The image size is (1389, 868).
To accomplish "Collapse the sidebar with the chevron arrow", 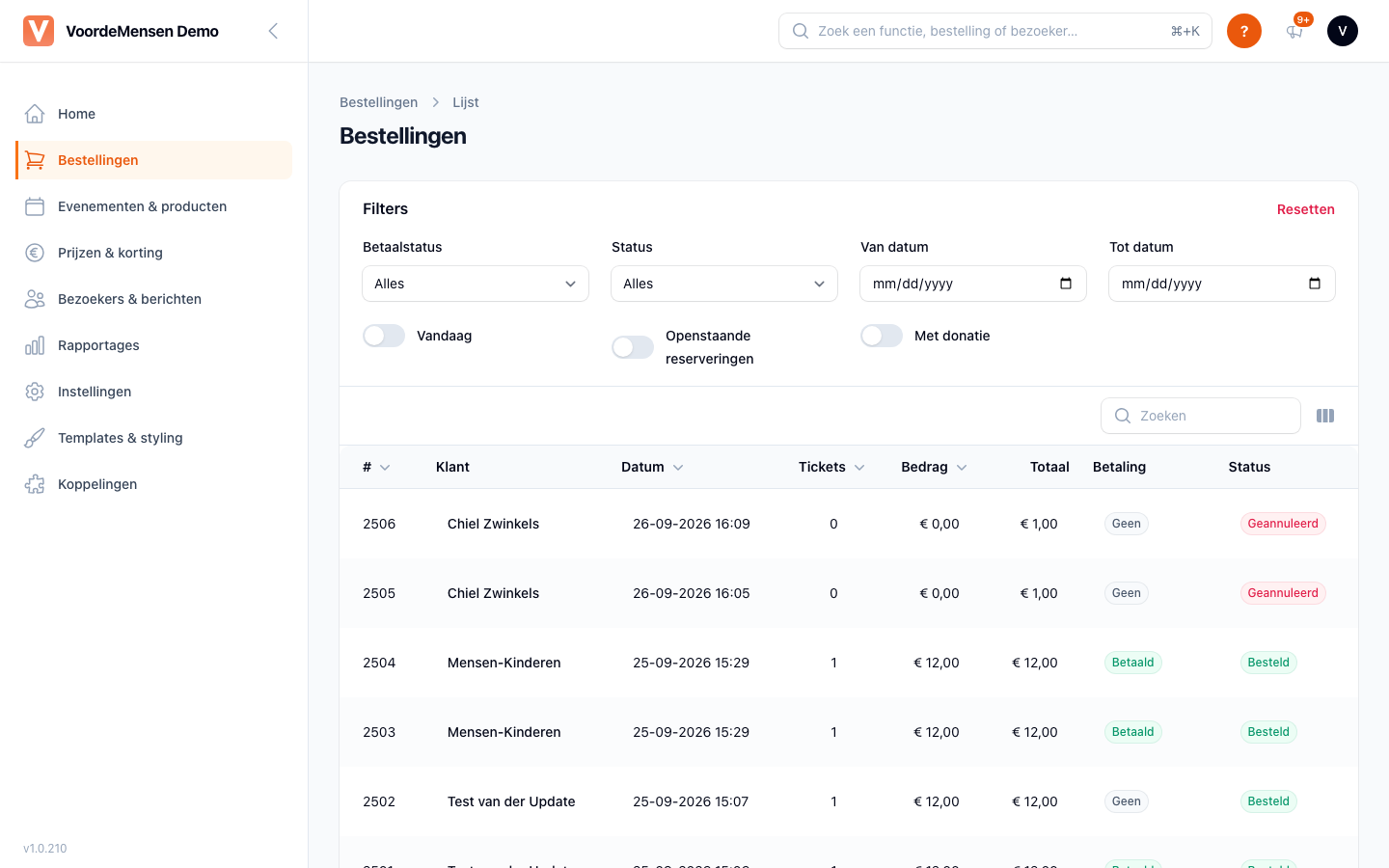I will tap(273, 31).
